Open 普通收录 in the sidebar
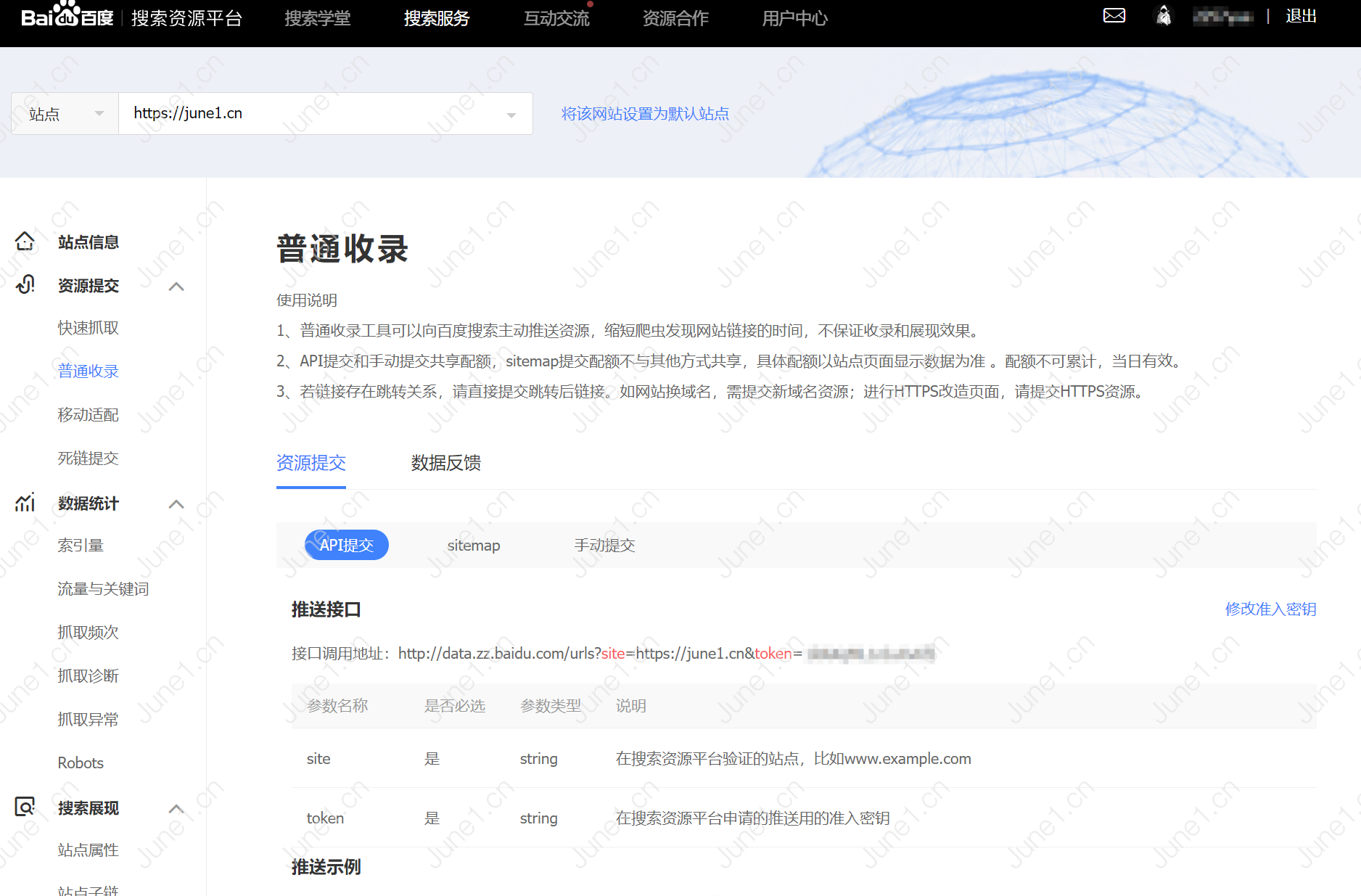 coord(89,371)
